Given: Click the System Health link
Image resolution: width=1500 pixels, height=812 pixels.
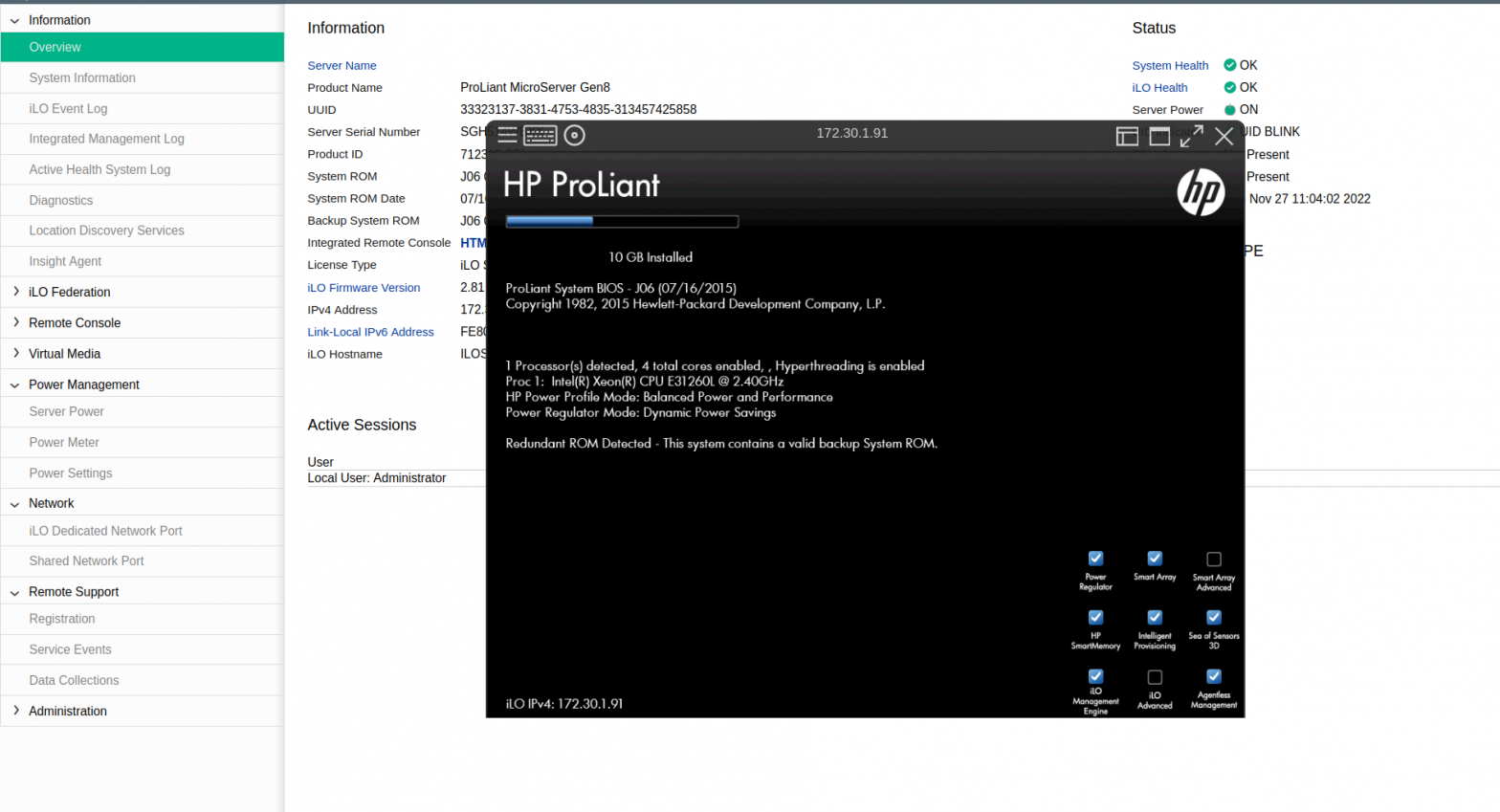Looking at the screenshot, I should 1170,65.
